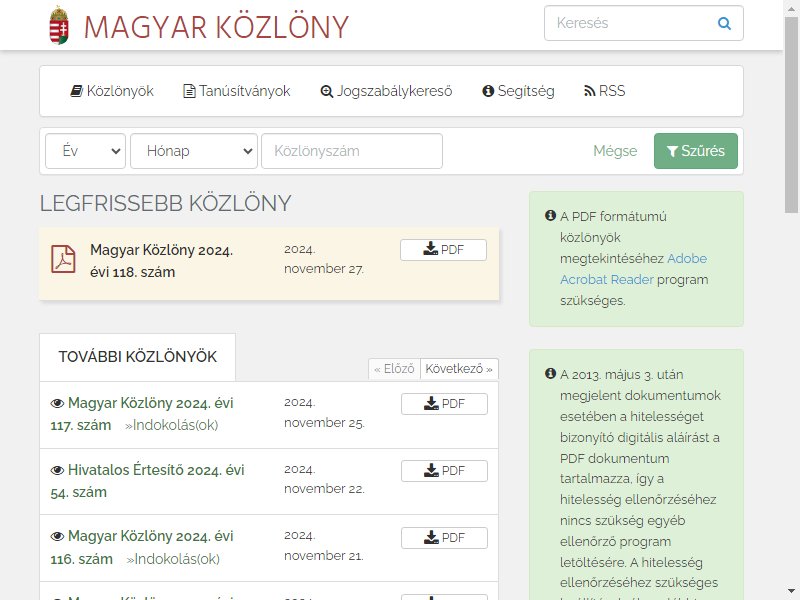View Indokolás(ok) for issue 116
The height and width of the screenshot is (600, 800).
173,559
